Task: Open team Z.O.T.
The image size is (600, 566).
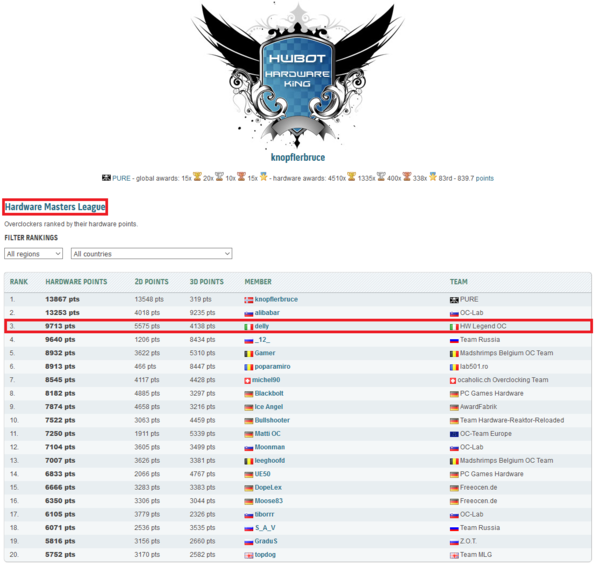Action: pos(468,541)
